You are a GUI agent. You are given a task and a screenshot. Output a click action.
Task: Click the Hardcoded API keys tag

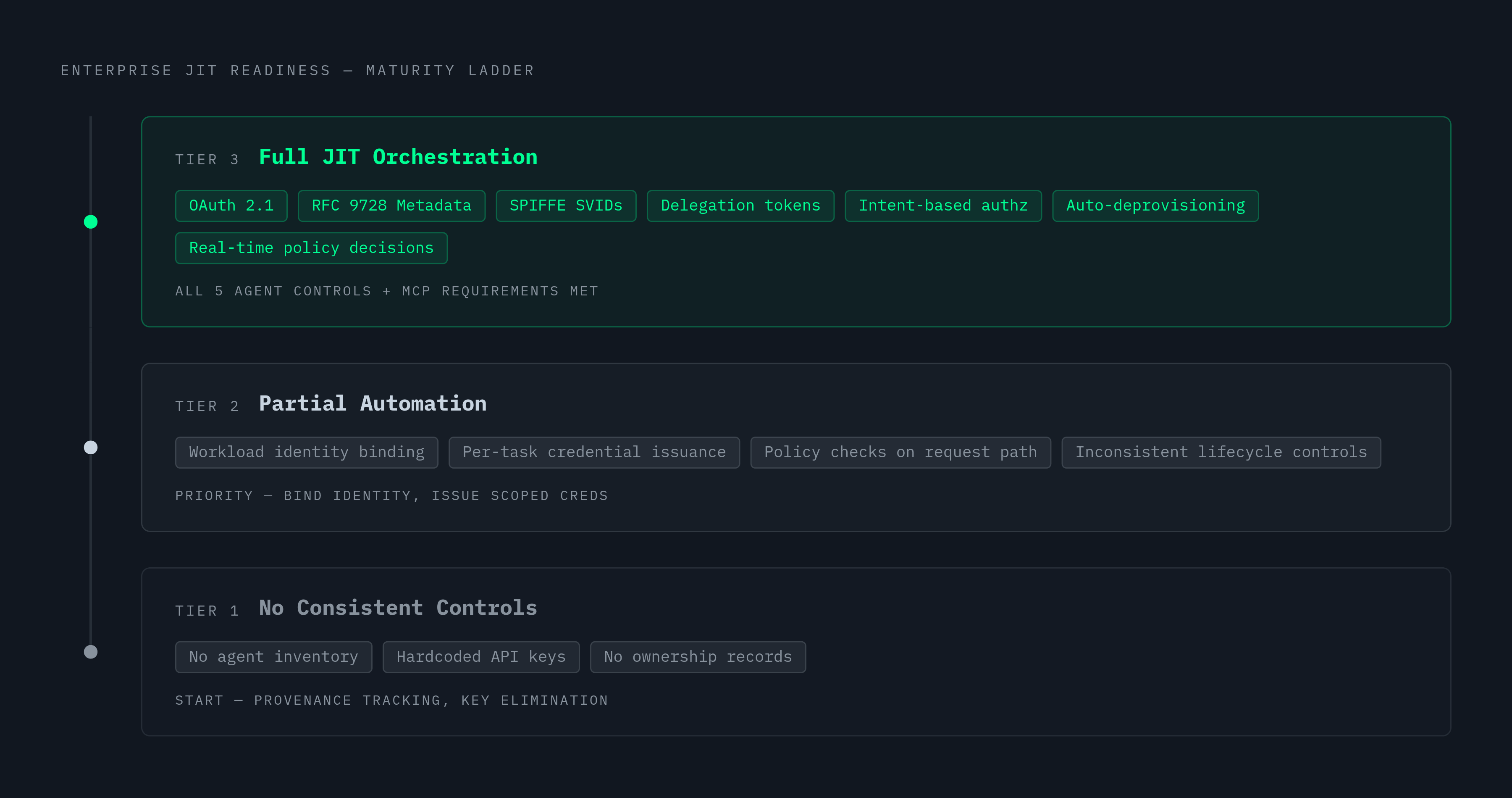(481, 656)
